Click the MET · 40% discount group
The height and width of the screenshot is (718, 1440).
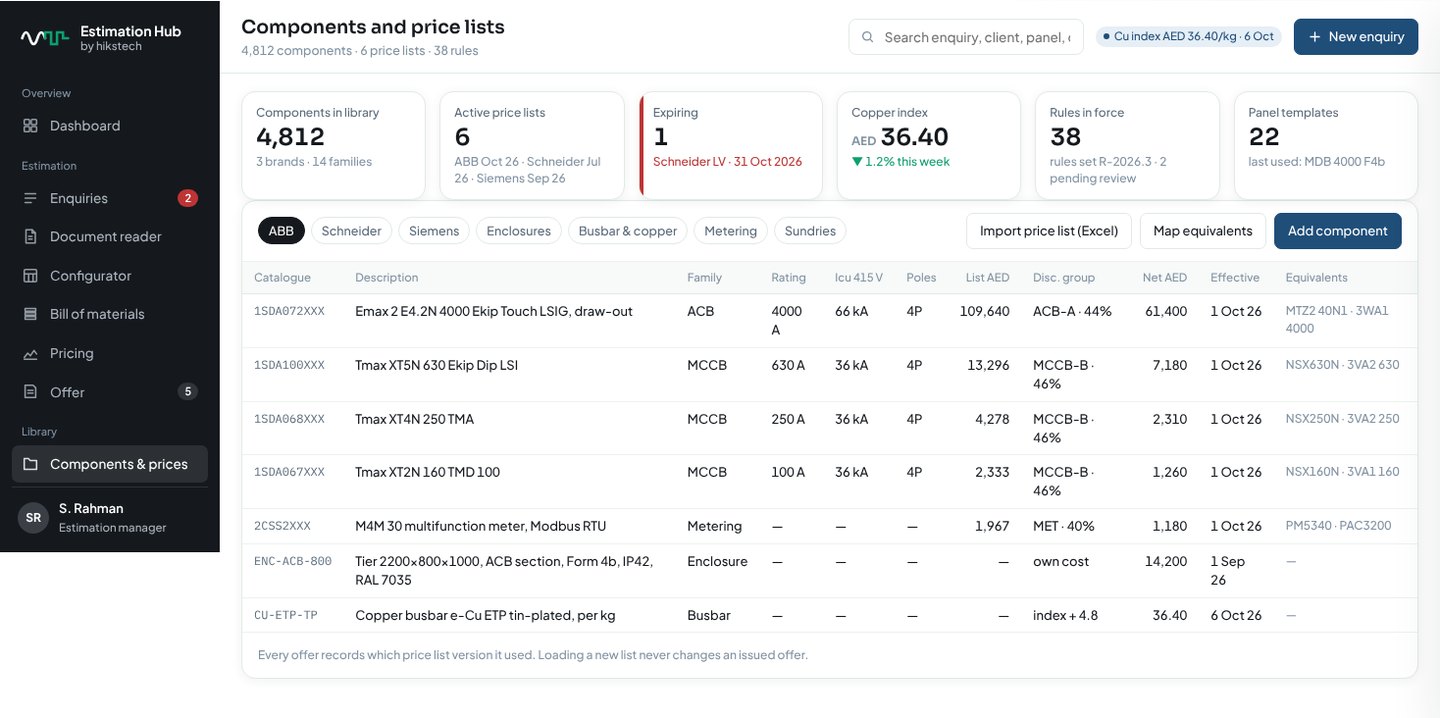(1064, 526)
